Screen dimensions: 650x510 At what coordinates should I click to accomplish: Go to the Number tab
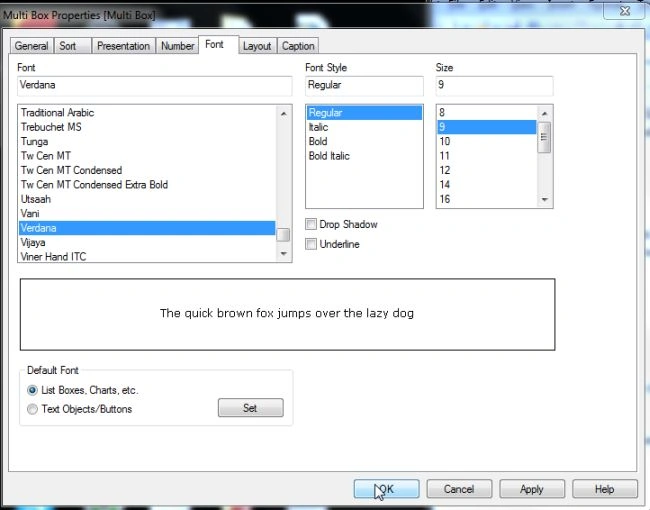[x=177, y=46]
